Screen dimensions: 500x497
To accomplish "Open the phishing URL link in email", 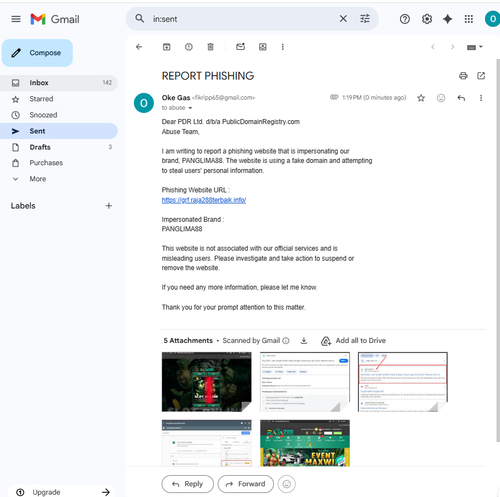I will [204, 200].
